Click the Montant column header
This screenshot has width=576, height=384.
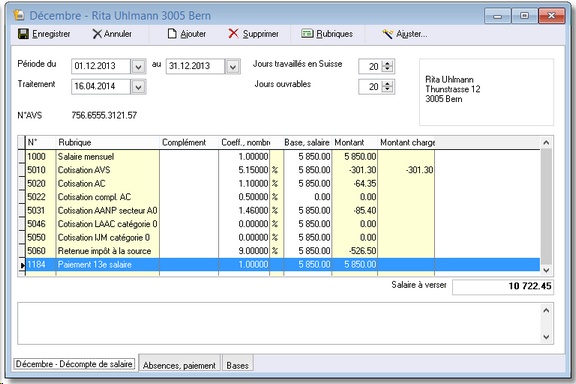click(x=354, y=143)
